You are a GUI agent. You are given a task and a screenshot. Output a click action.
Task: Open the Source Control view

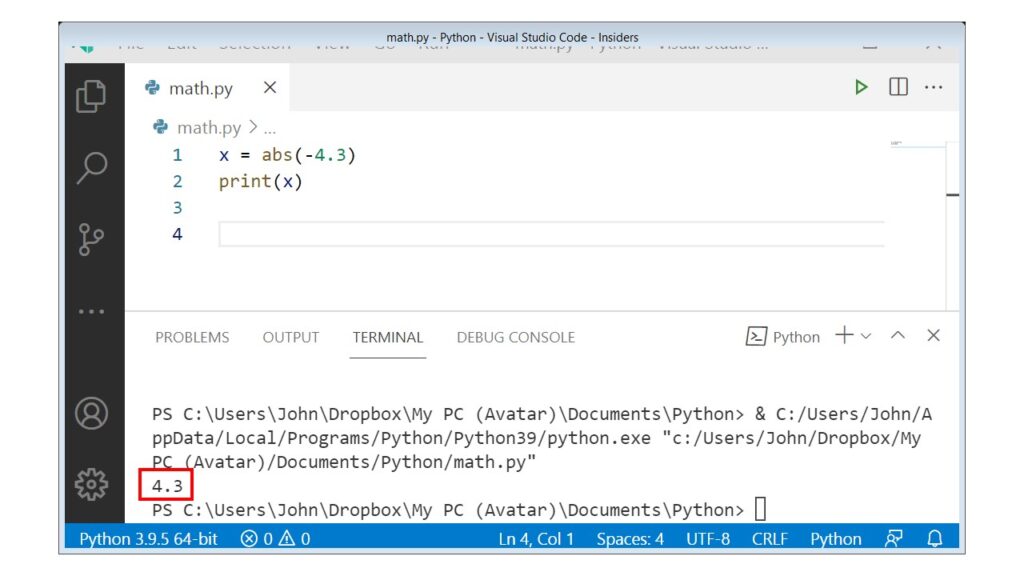coord(91,239)
